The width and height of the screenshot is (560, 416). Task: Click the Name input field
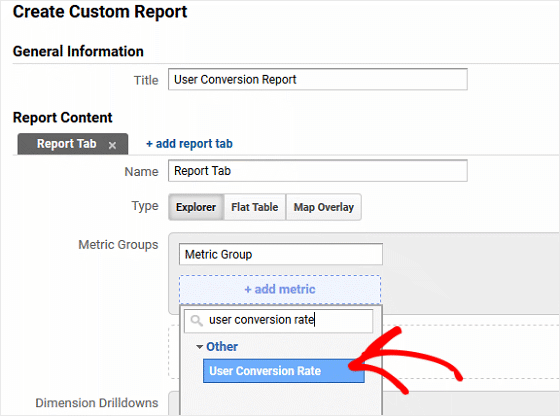318,171
